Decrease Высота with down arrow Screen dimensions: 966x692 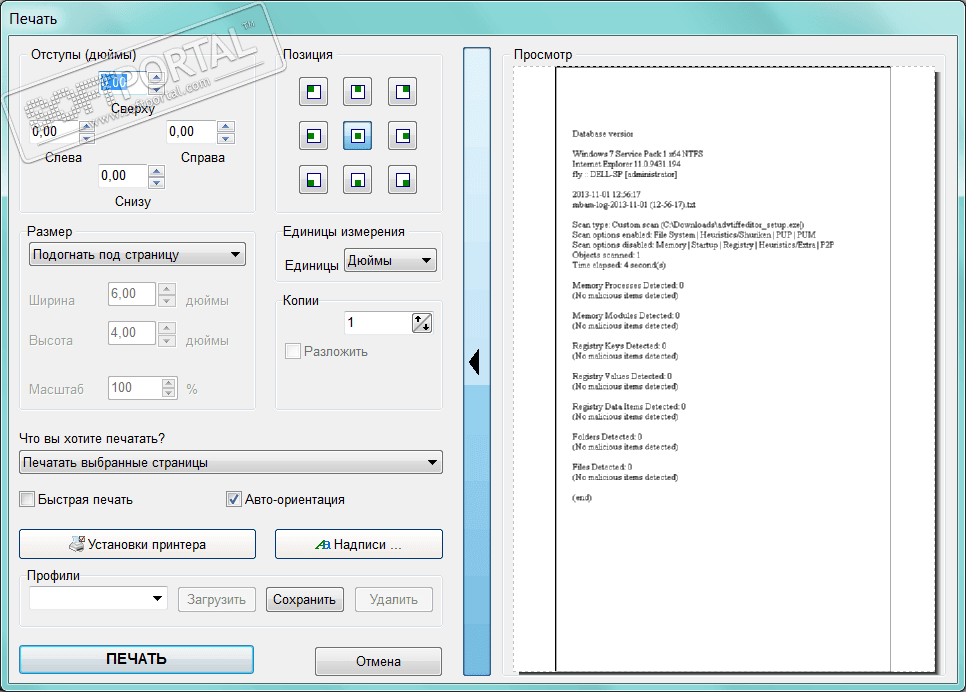167,339
